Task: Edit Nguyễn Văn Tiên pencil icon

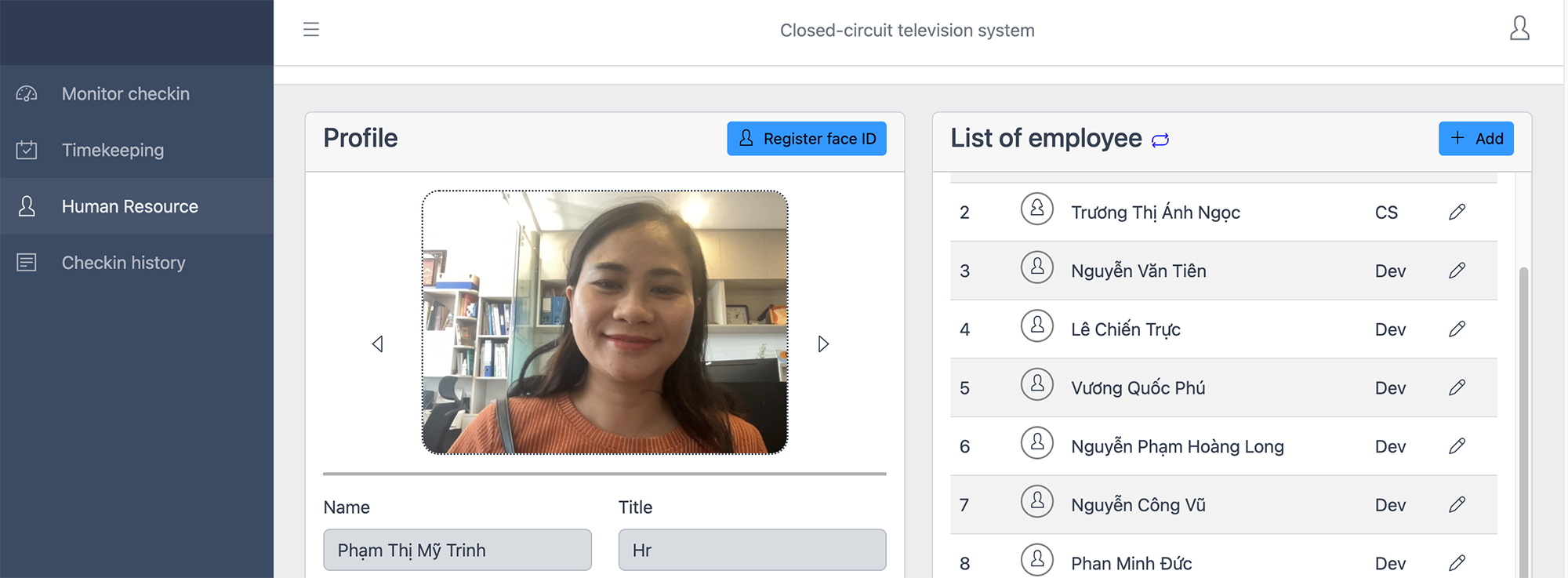Action: pyautogui.click(x=1457, y=271)
